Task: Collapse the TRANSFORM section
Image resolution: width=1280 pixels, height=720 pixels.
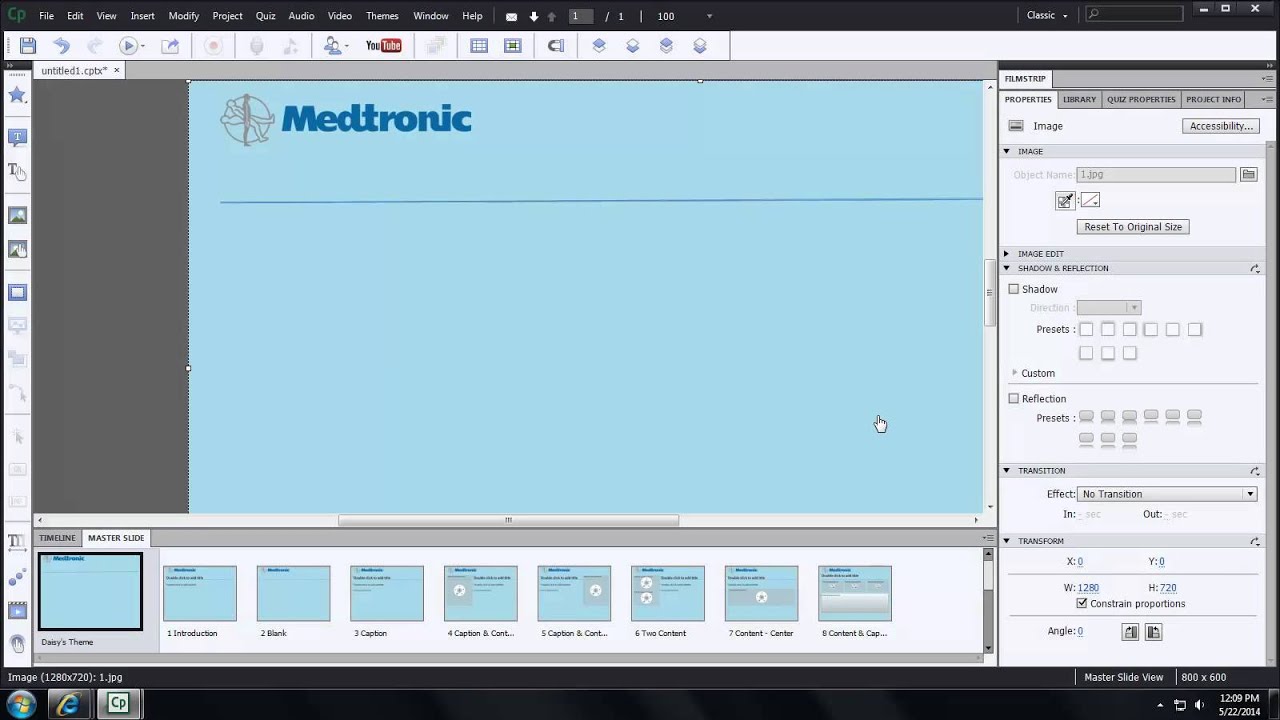Action: click(1007, 541)
